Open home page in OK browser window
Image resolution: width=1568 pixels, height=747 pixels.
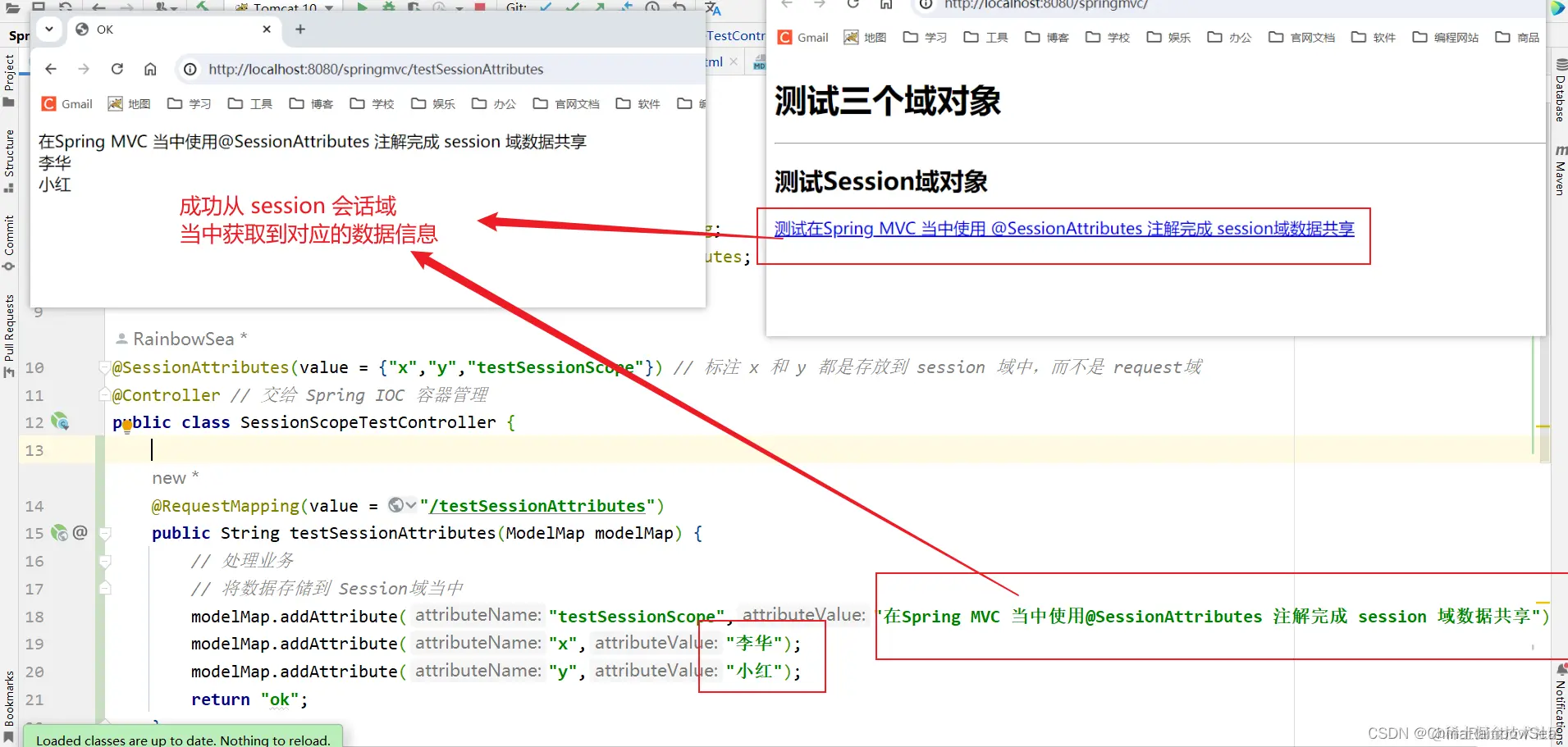pos(150,69)
